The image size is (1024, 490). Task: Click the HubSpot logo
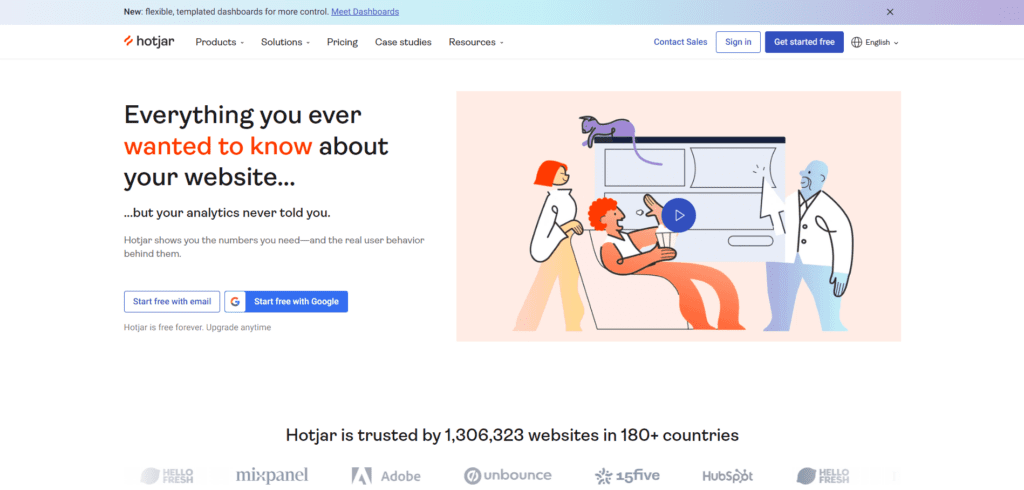tap(728, 476)
